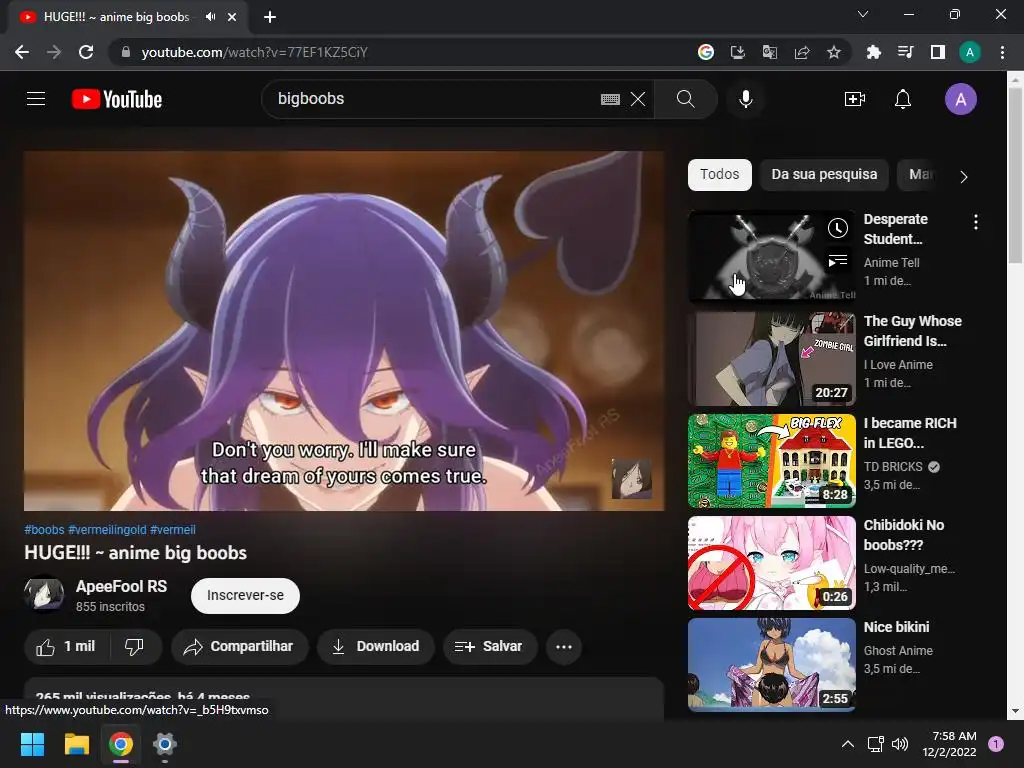The height and width of the screenshot is (768, 1024).
Task: Open ApeeFool RS channel name
Action: 121,586
